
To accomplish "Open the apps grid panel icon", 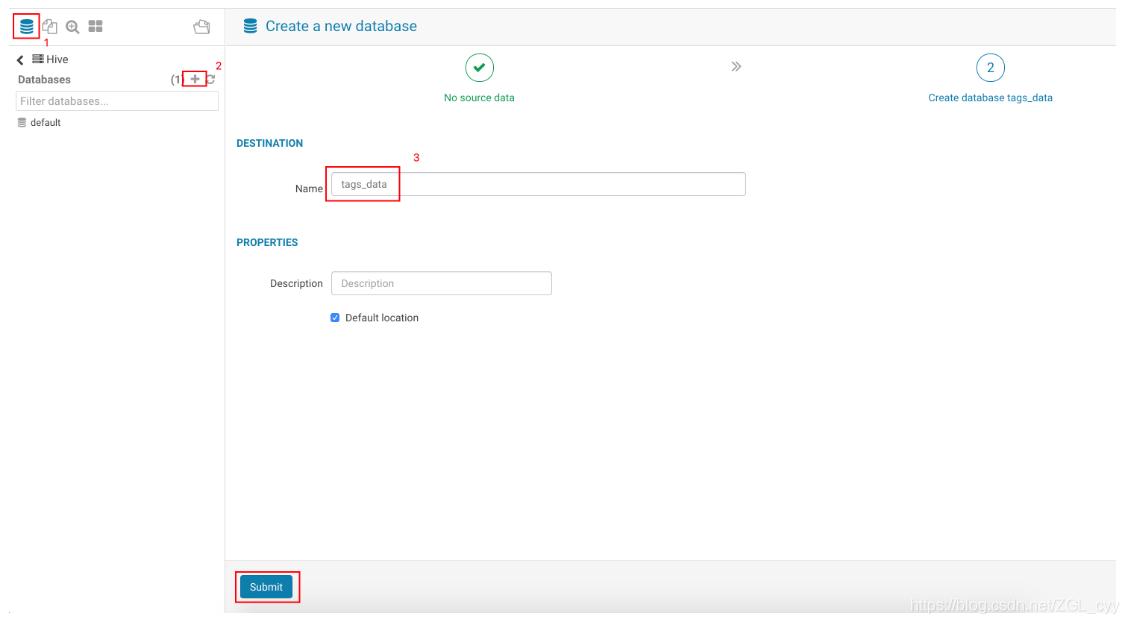I will (96, 27).
